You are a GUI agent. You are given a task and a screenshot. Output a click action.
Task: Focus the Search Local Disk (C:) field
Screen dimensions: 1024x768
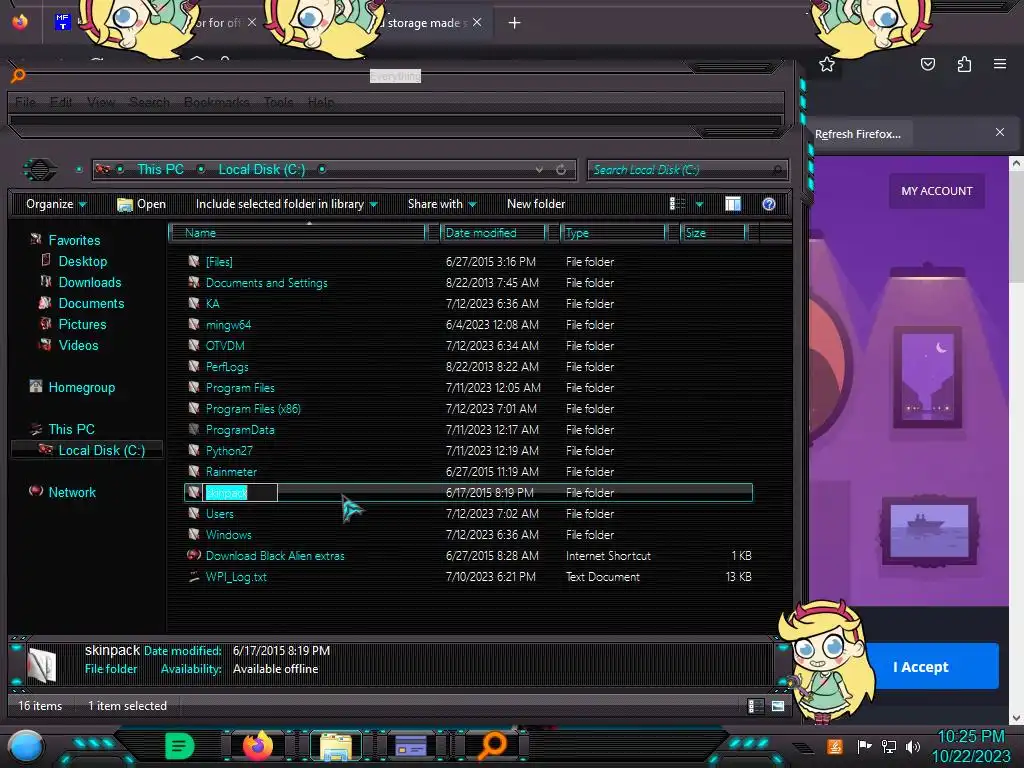point(687,170)
